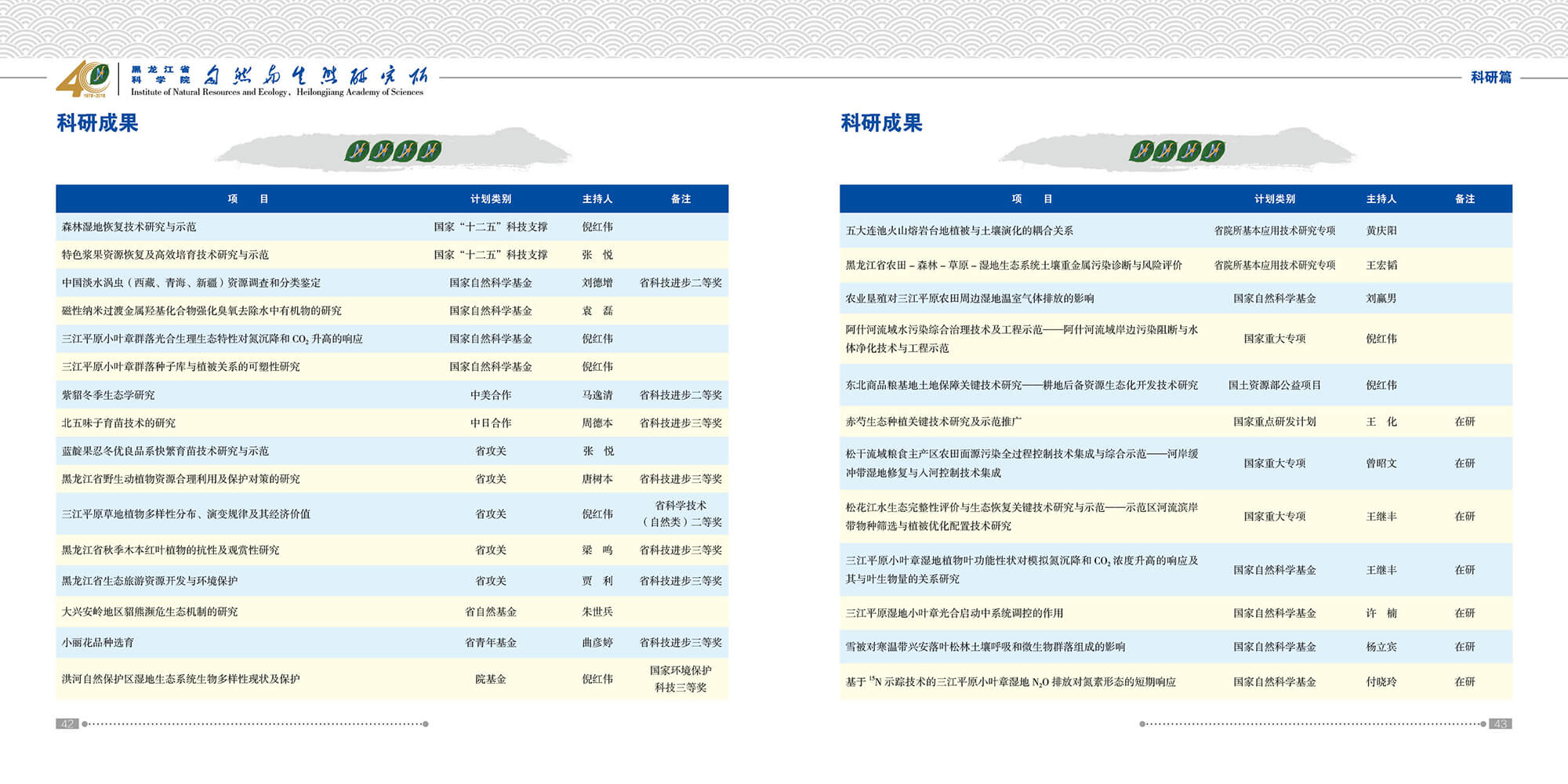Click the 国家重点研发计划 plan category
Image resolution: width=1568 pixels, height=784 pixels.
pos(1275,422)
